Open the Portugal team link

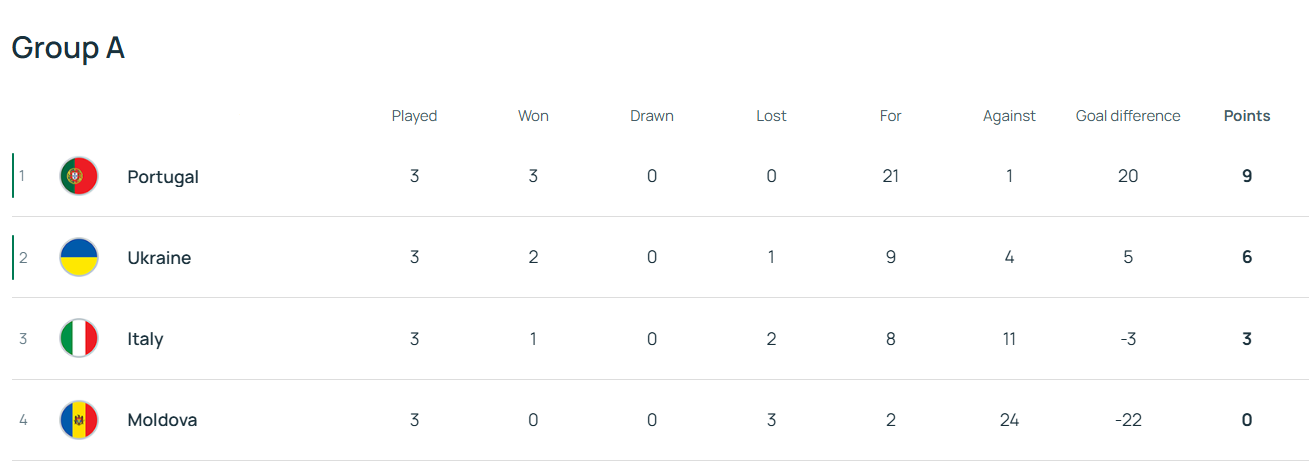[163, 177]
